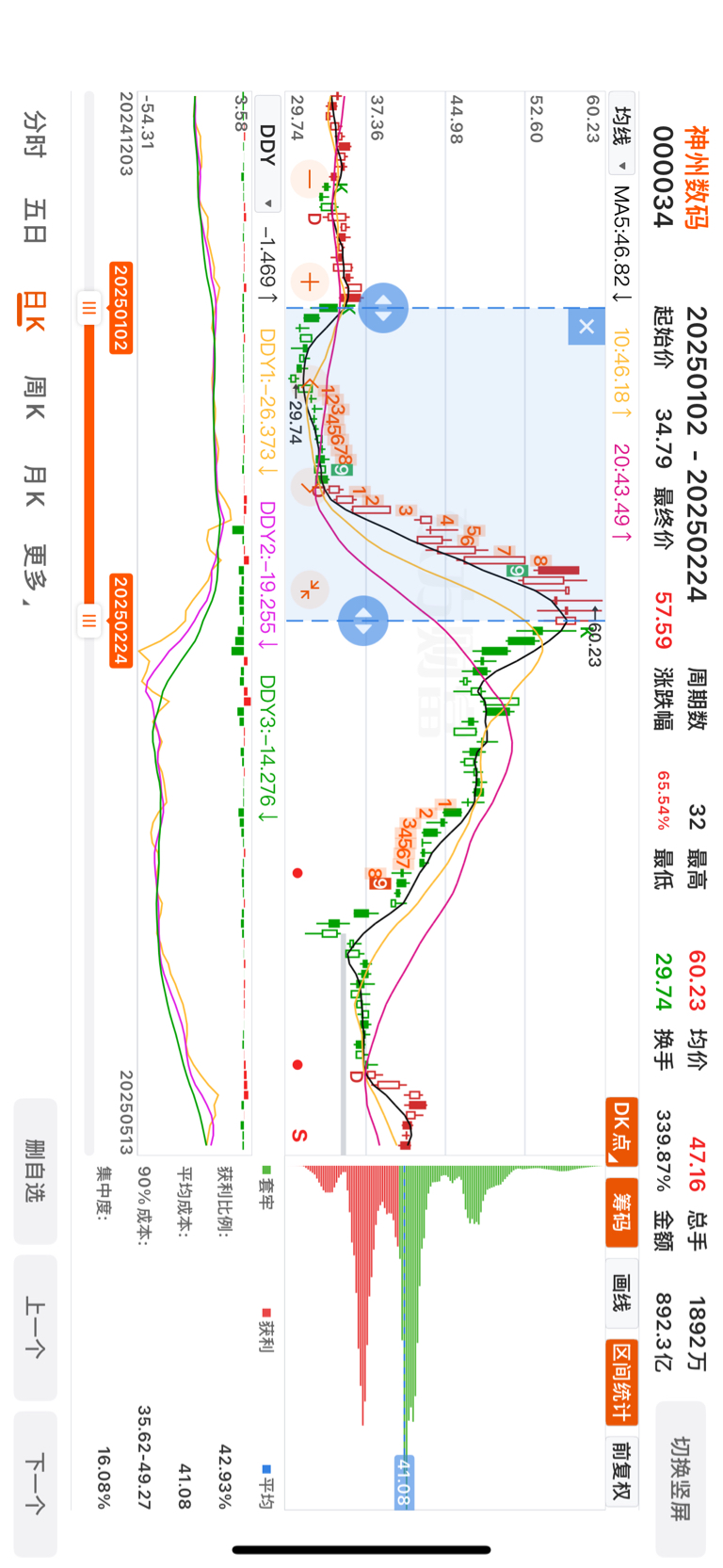Image resolution: width=723 pixels, height=1568 pixels.
Task: Tap the plus zoom-in circle icon
Action: pyautogui.click(x=309, y=281)
